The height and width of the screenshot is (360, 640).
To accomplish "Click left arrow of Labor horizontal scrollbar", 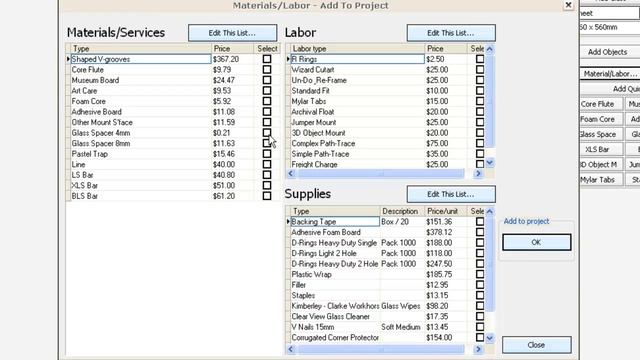I will pyautogui.click(x=291, y=173).
